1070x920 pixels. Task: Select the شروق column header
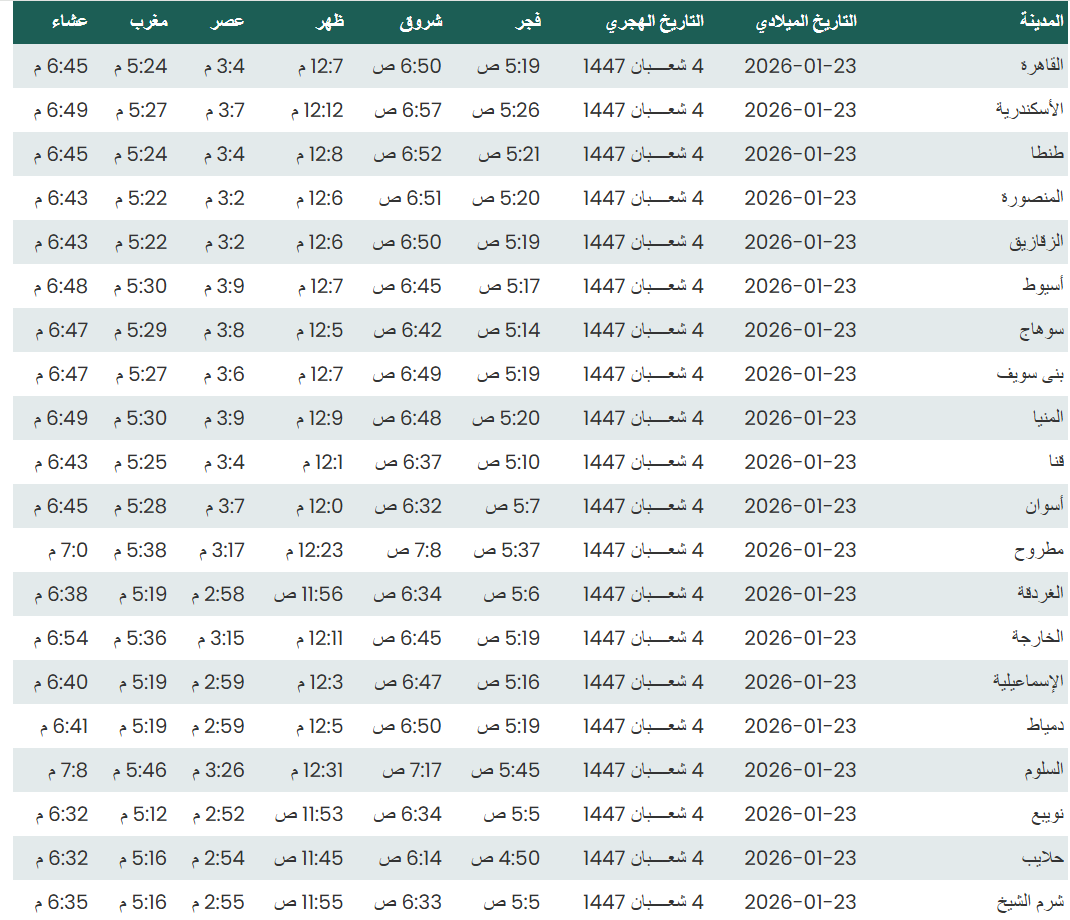pos(420,22)
